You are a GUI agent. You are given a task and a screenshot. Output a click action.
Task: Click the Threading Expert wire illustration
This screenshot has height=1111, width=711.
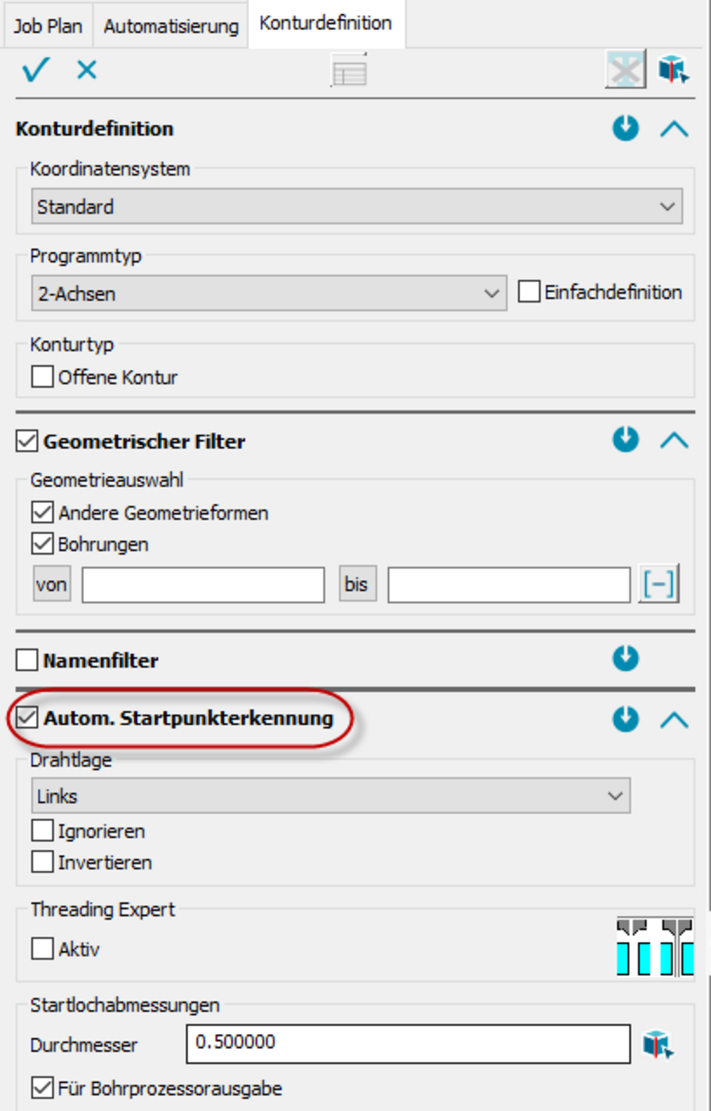pos(655,946)
